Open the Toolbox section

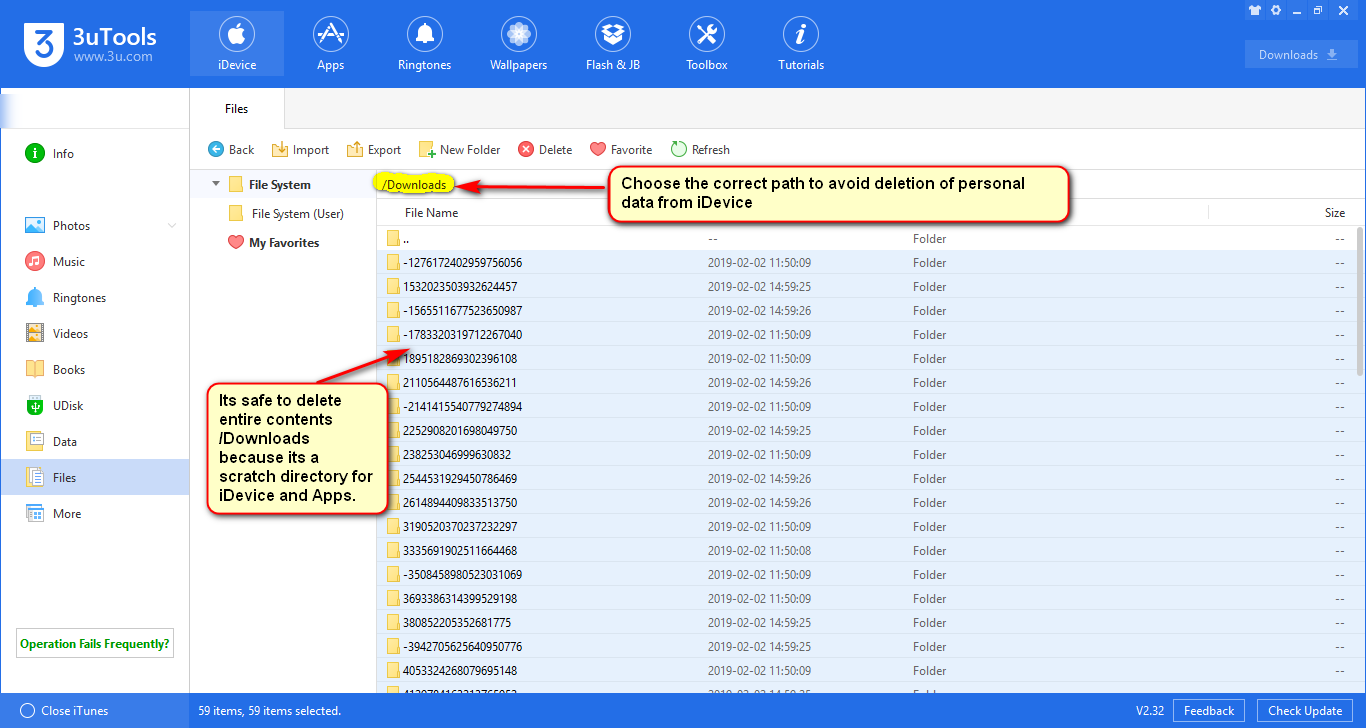point(706,44)
